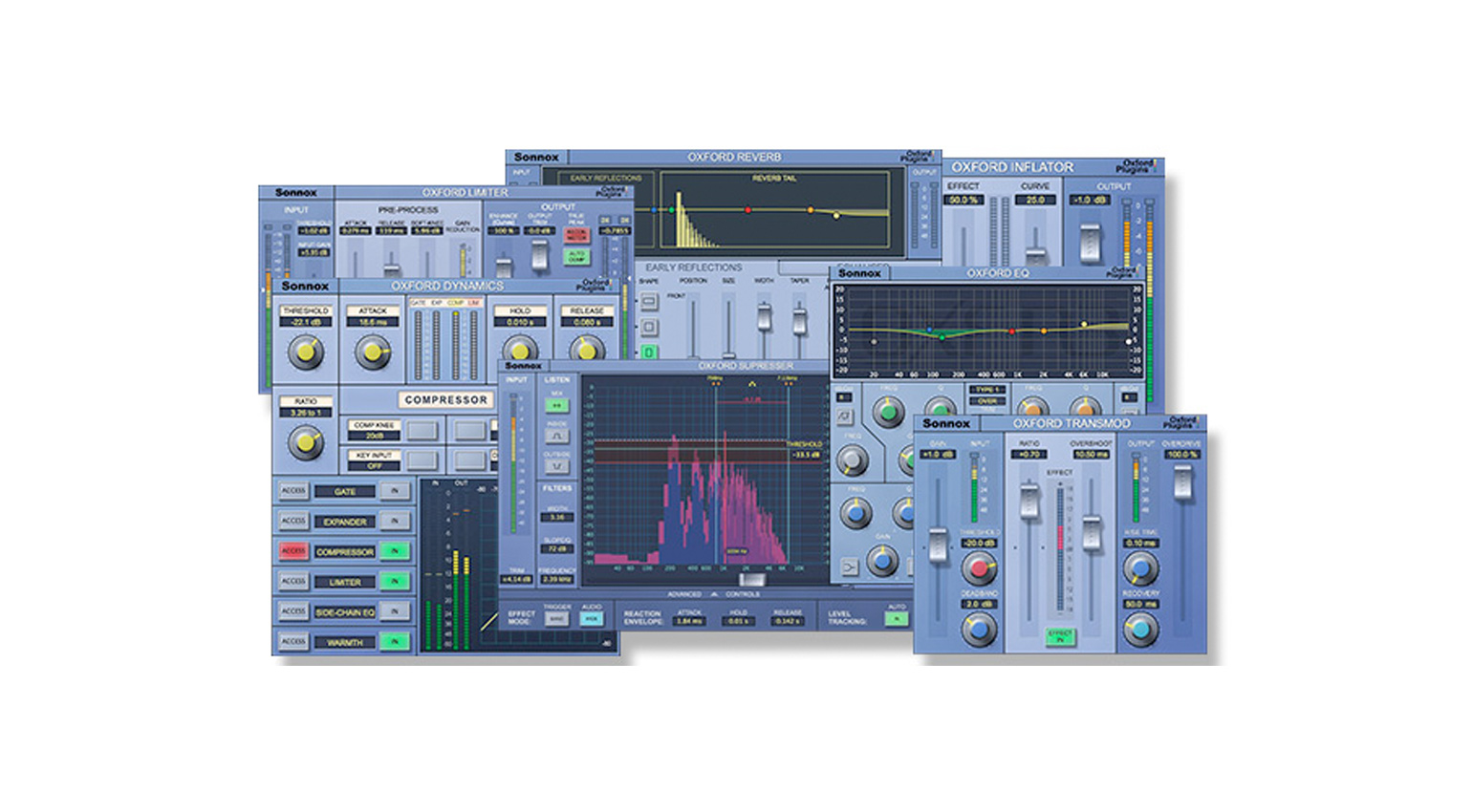Click the Ratio fader in Oxford TransMod
1472x812 pixels.
pos(1028,501)
